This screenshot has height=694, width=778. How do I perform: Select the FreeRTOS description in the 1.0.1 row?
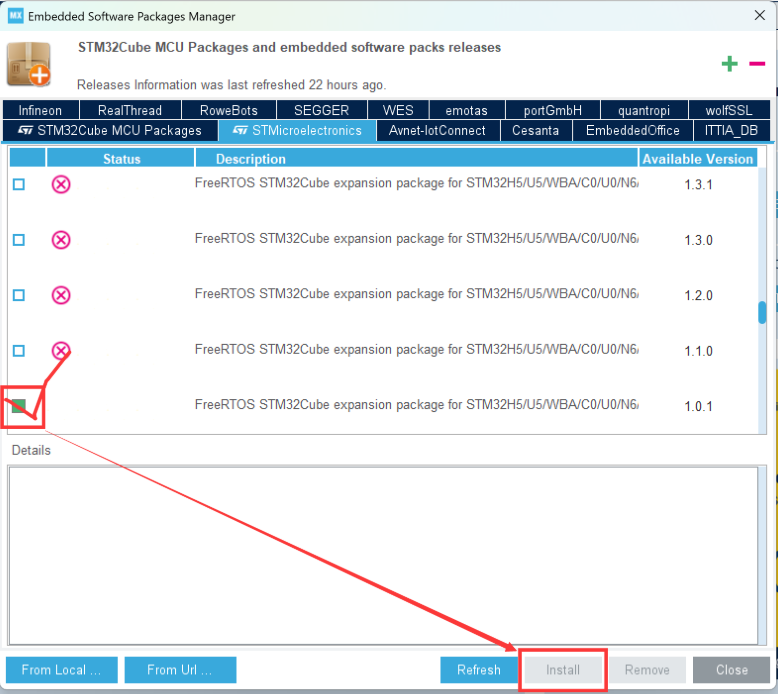click(x=417, y=405)
